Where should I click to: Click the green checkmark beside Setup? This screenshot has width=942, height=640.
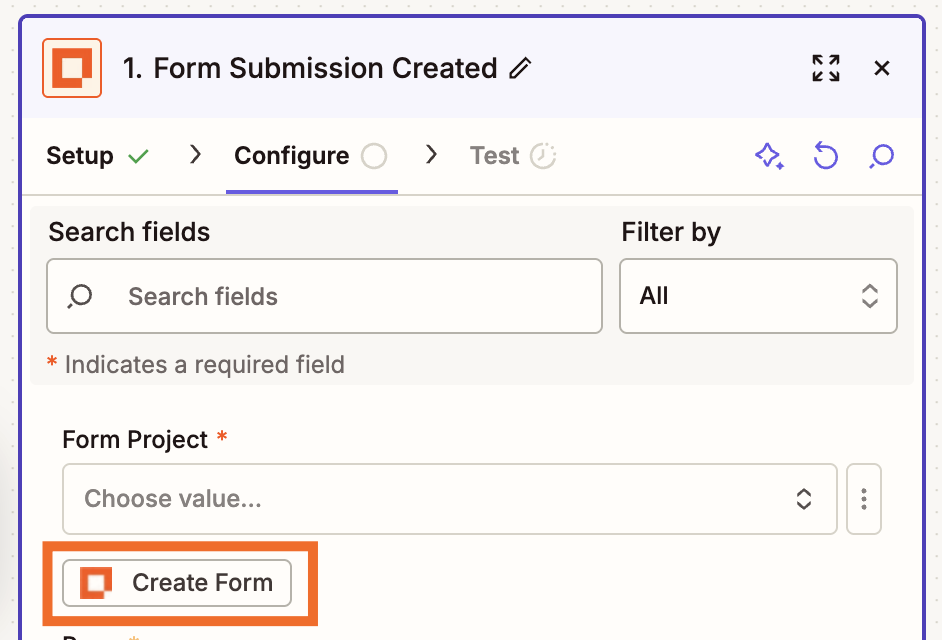pyautogui.click(x=138, y=155)
